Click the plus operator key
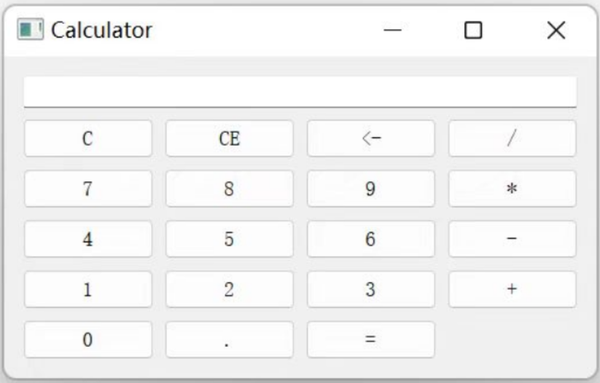The width and height of the screenshot is (600, 383). [512, 289]
